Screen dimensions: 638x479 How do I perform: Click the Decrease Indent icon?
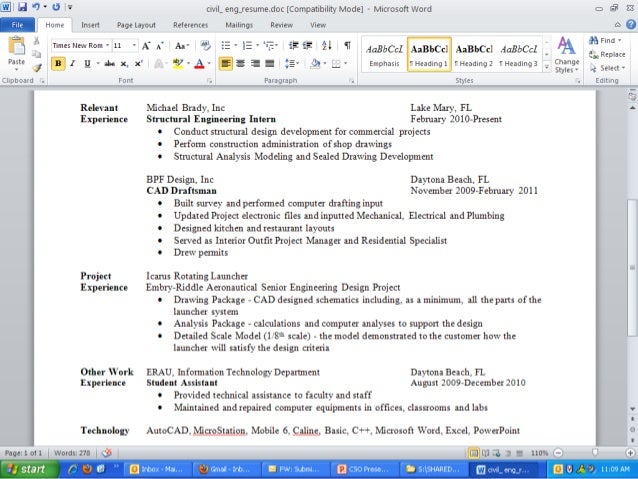pyautogui.click(x=293, y=45)
